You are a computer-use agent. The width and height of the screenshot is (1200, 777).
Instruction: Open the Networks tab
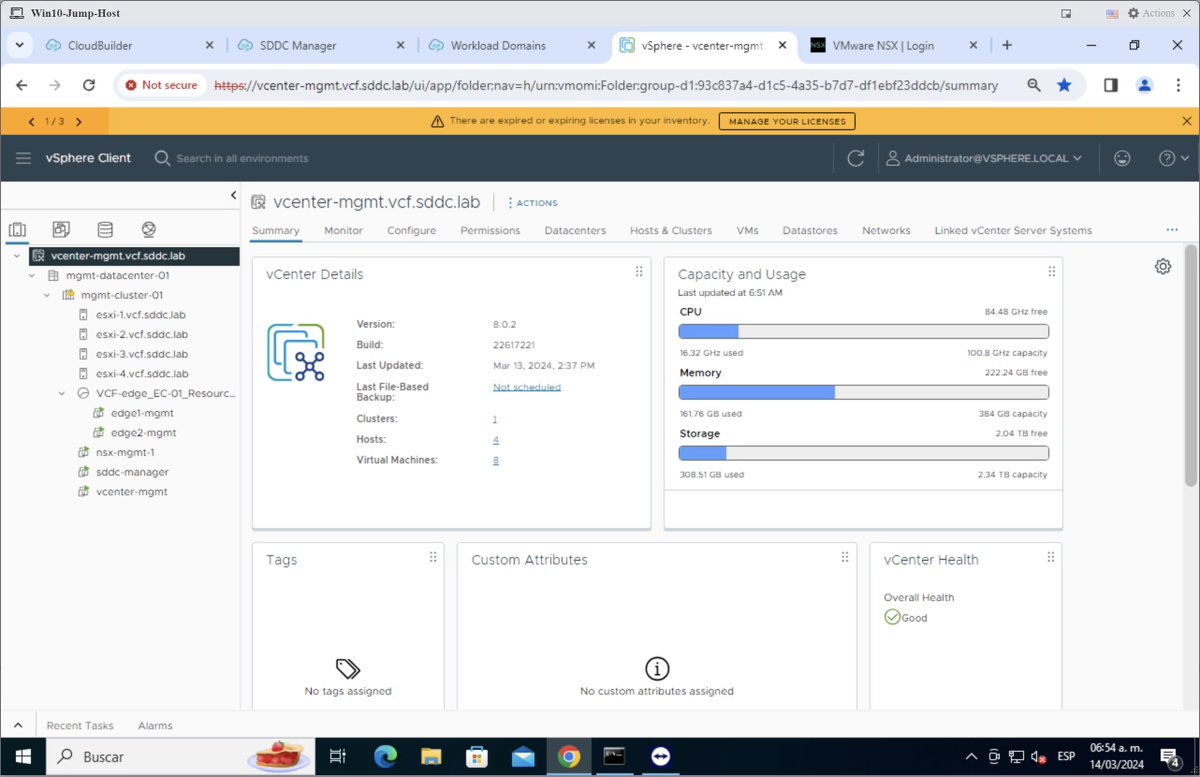pyautogui.click(x=886, y=230)
